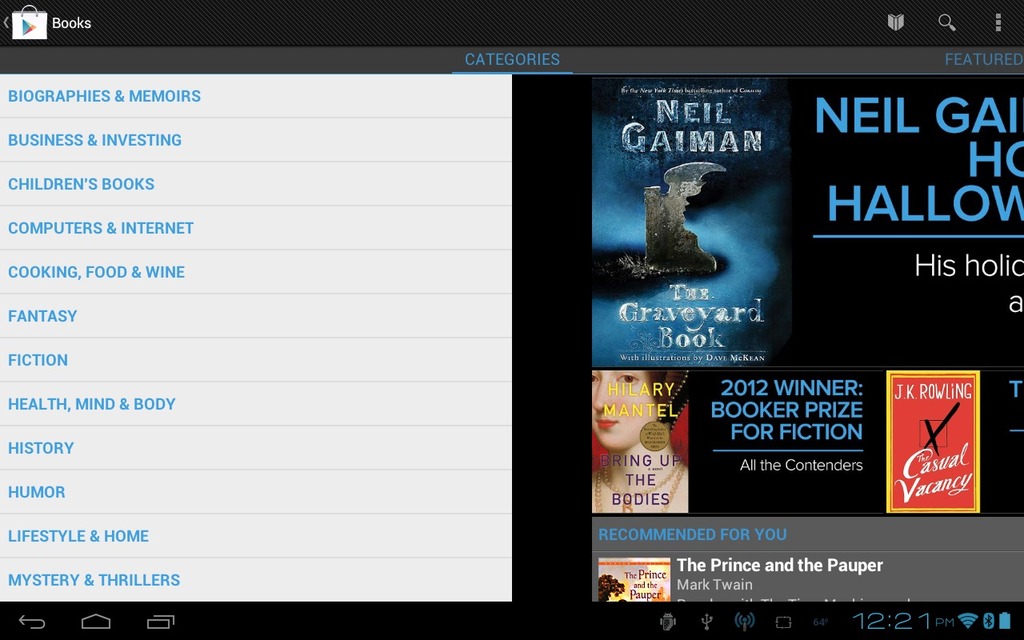Open Computers & Internet category
This screenshot has width=1024, height=640.
pos(256,228)
